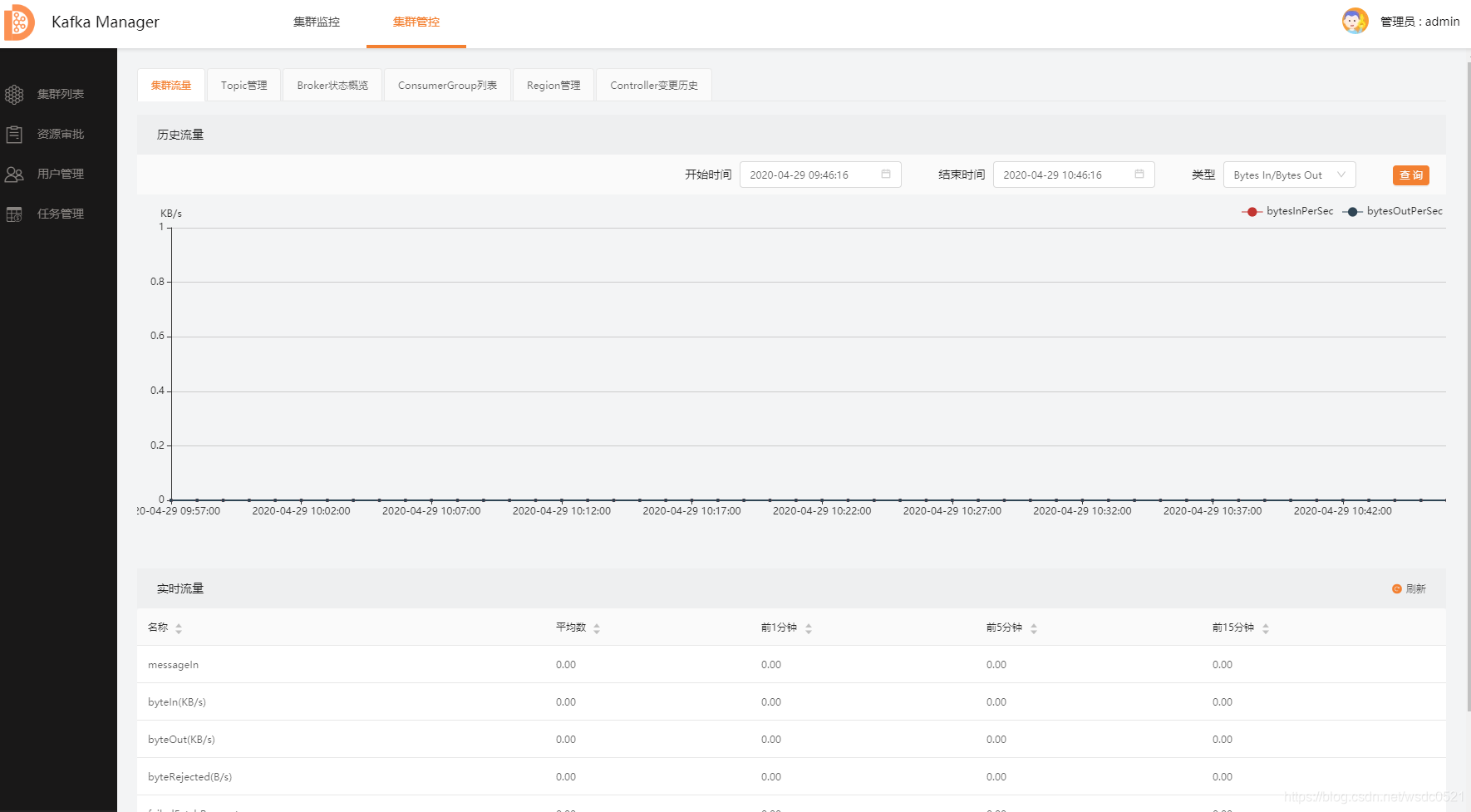The height and width of the screenshot is (812, 1471).
Task: Open 集群列表 in sidebar
Action: tap(61, 94)
